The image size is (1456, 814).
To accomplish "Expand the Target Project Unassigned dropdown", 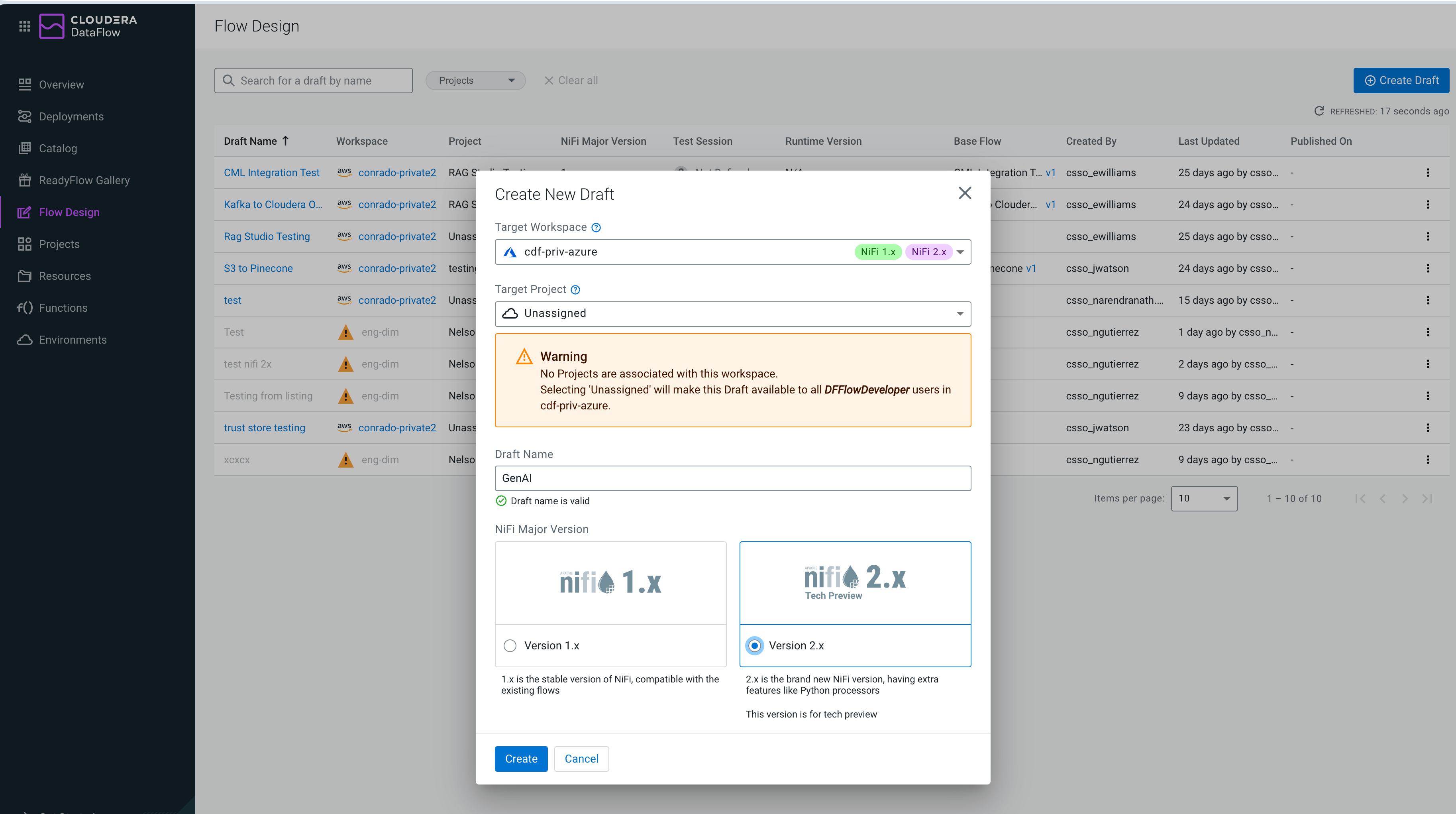I will point(959,313).
